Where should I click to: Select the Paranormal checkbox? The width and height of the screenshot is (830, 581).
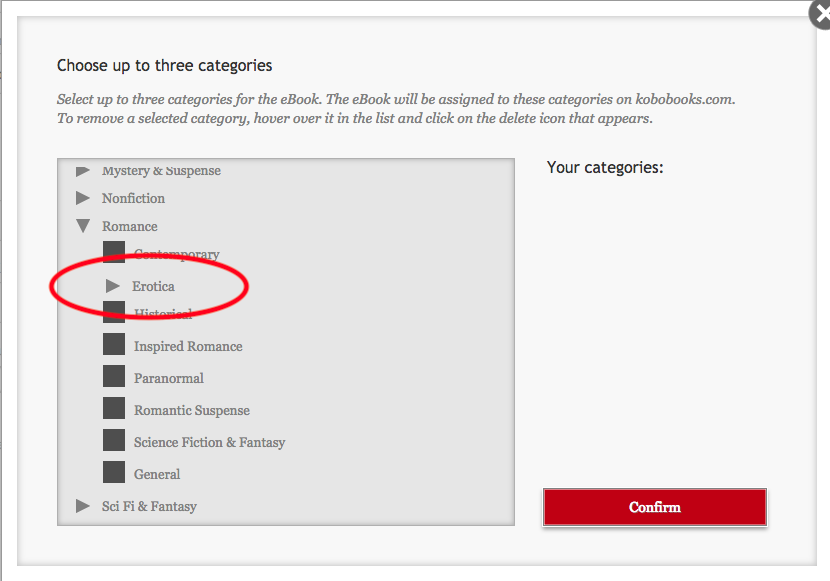pos(114,378)
